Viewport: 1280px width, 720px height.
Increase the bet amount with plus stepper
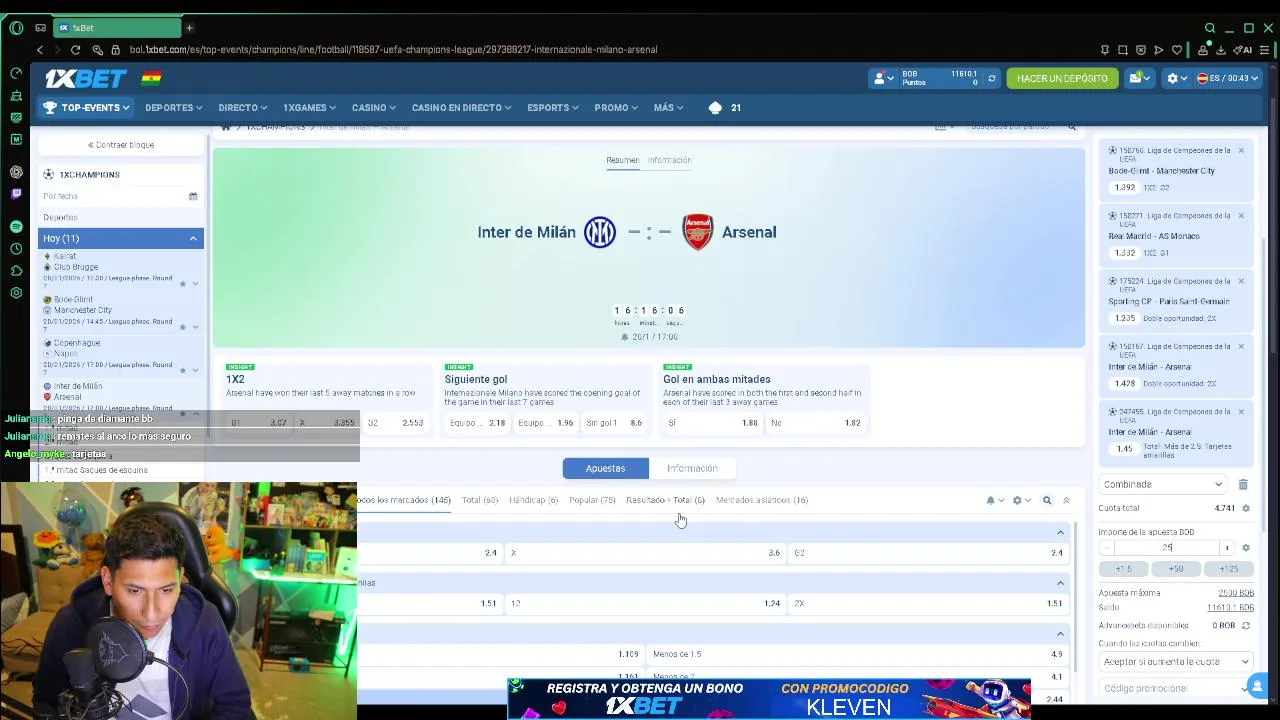pyautogui.click(x=1227, y=548)
